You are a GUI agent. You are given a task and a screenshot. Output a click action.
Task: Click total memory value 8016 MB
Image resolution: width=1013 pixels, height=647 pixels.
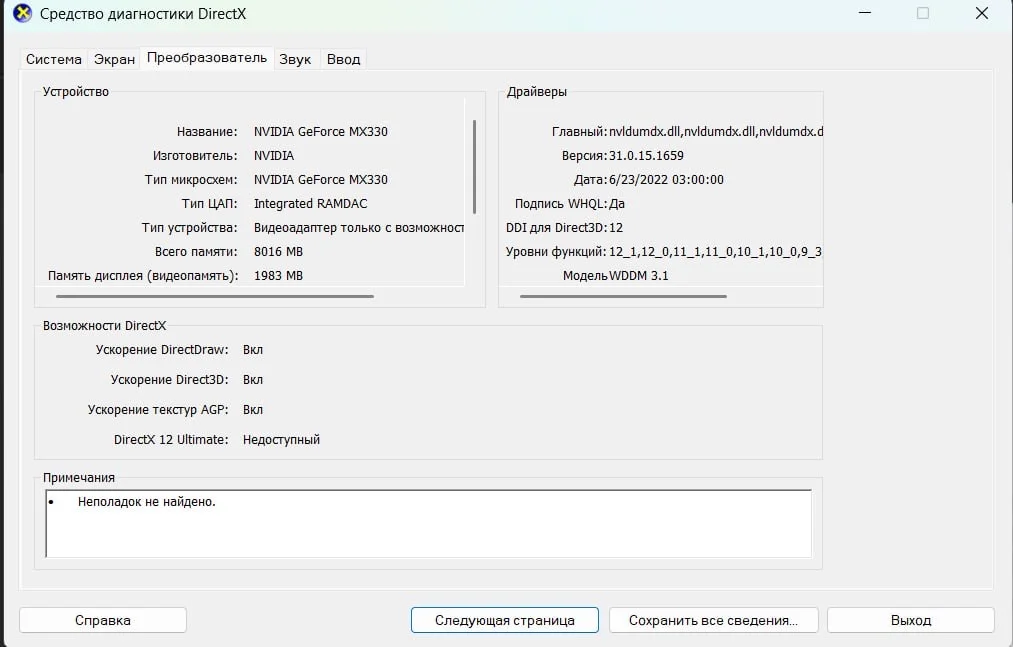tap(278, 251)
